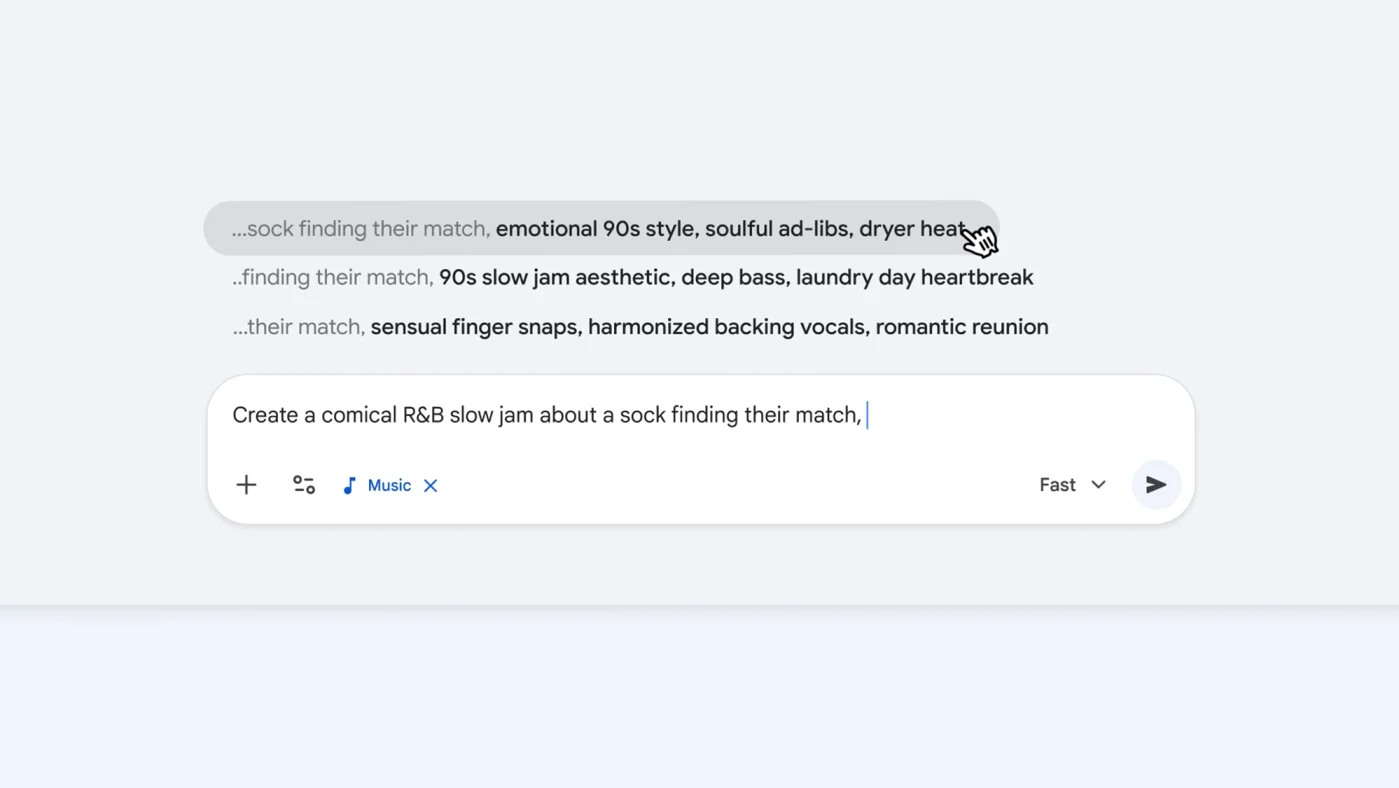Pick the 'sensual finger snaps' suggestion
Image resolution: width=1399 pixels, height=788 pixels.
tap(475, 327)
